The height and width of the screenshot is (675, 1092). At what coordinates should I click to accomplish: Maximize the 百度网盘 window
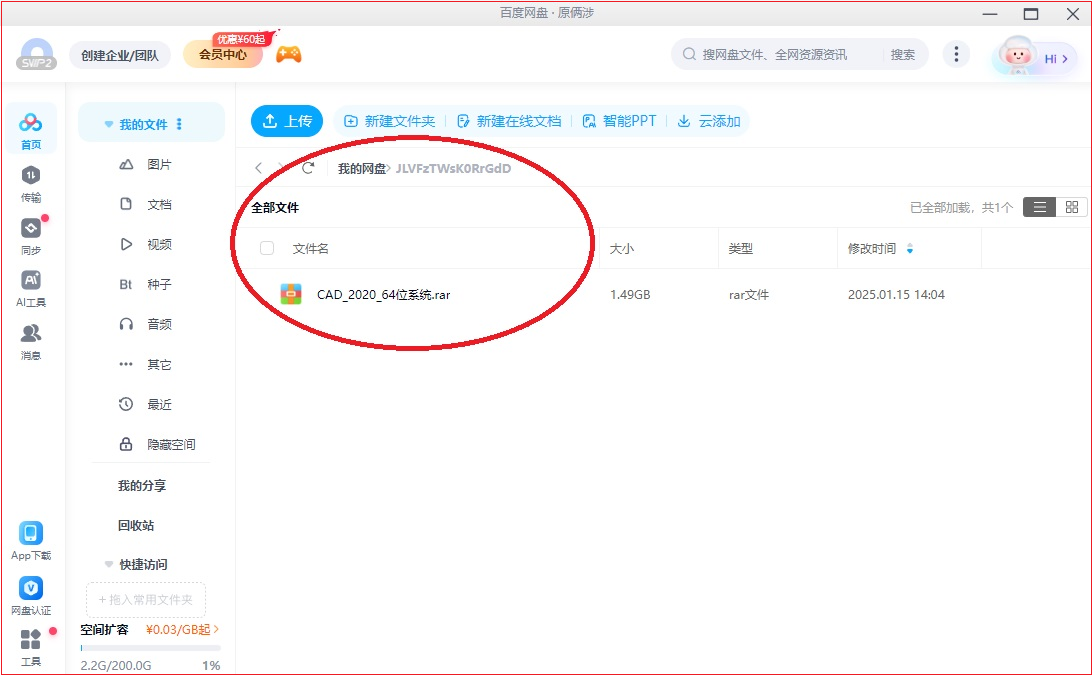pos(1031,14)
